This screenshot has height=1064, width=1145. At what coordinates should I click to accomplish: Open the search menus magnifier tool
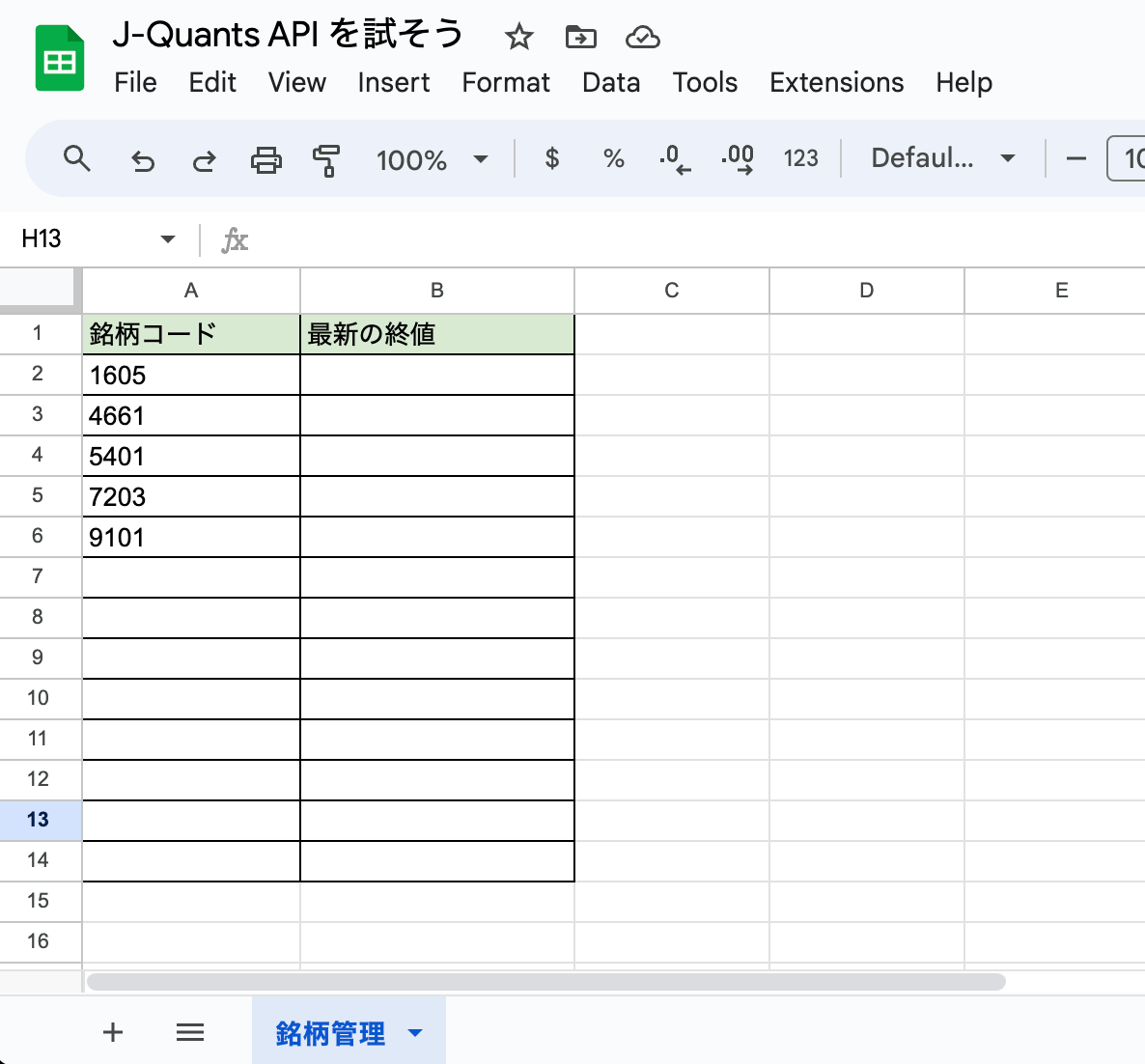[76, 158]
